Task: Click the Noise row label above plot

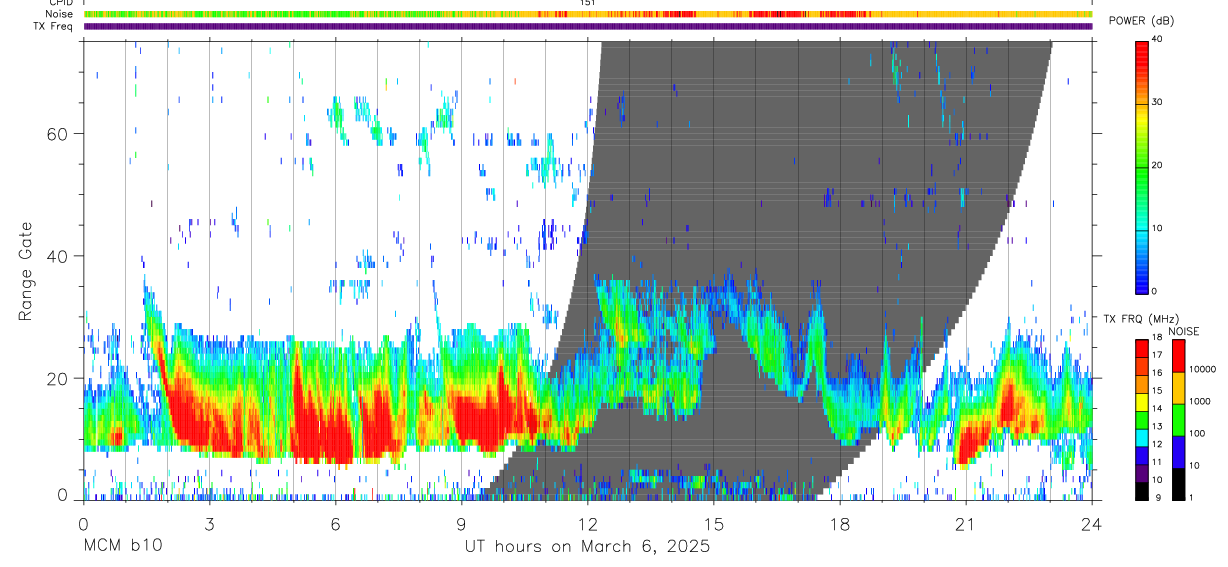Action: tap(61, 14)
